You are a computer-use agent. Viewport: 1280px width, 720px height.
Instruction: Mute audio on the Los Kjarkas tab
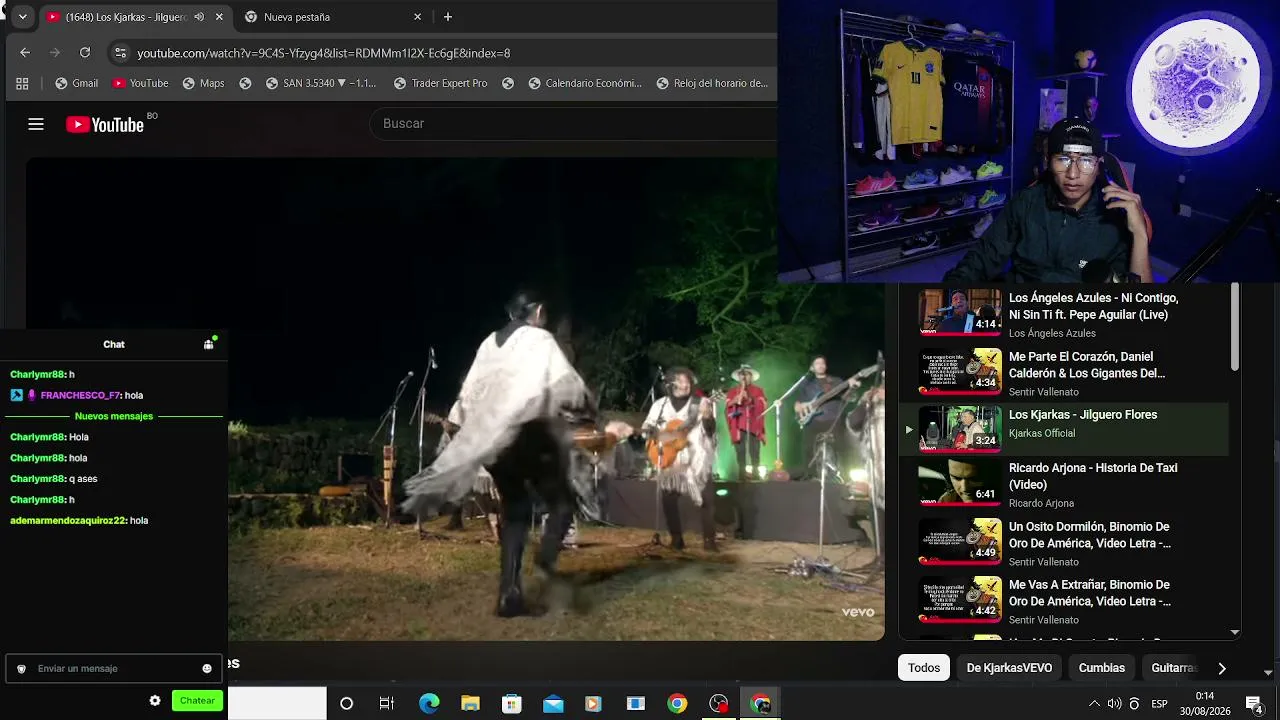[199, 17]
